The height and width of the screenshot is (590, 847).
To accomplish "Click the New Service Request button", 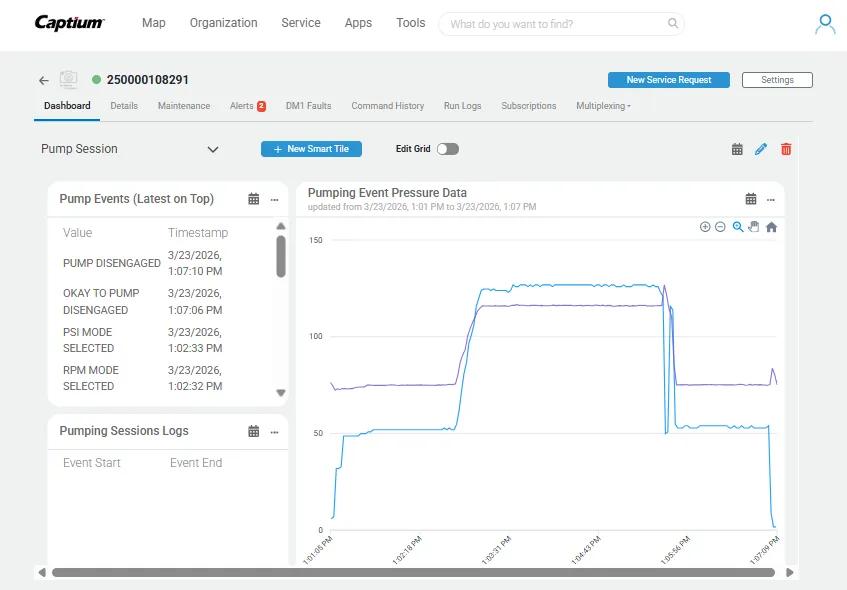I will pyautogui.click(x=668, y=80).
